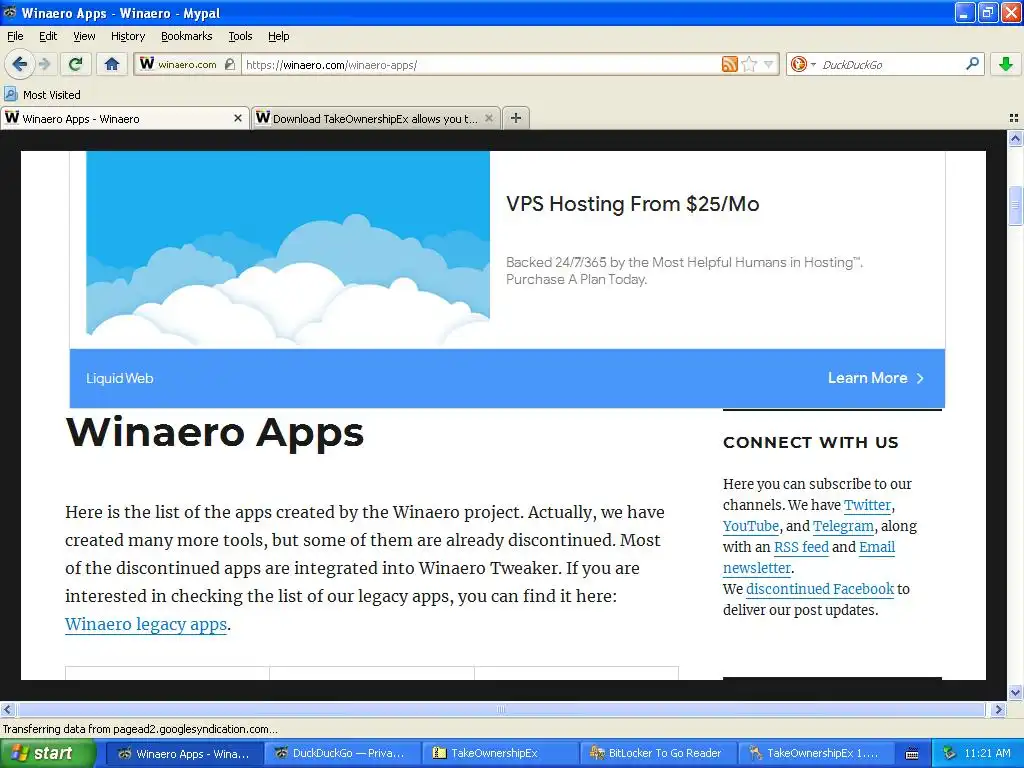Switch to Winaero Apps taskbar item
The height and width of the screenshot is (768, 1024).
(x=184, y=753)
